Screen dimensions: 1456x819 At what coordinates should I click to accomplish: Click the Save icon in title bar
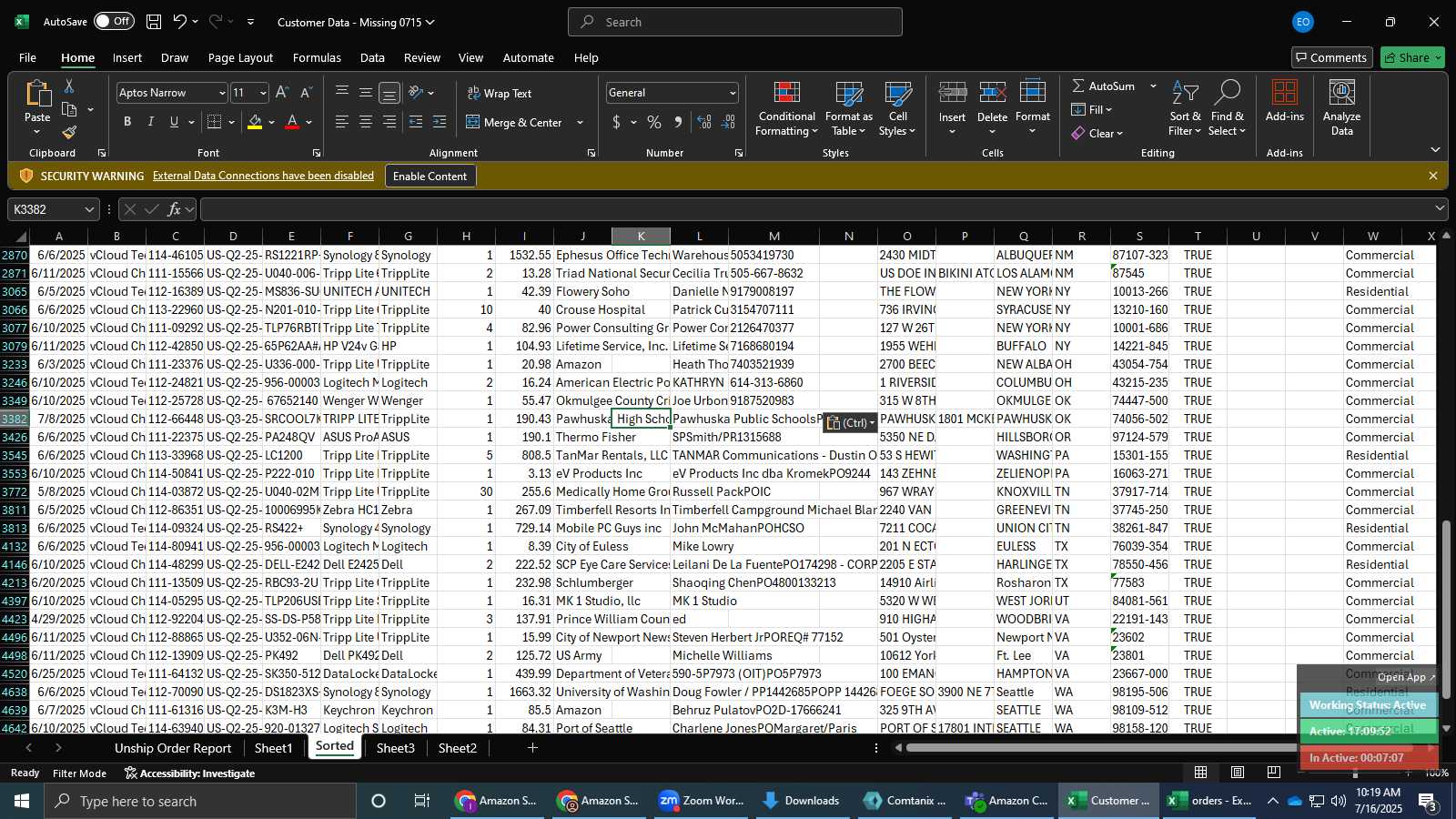click(154, 22)
